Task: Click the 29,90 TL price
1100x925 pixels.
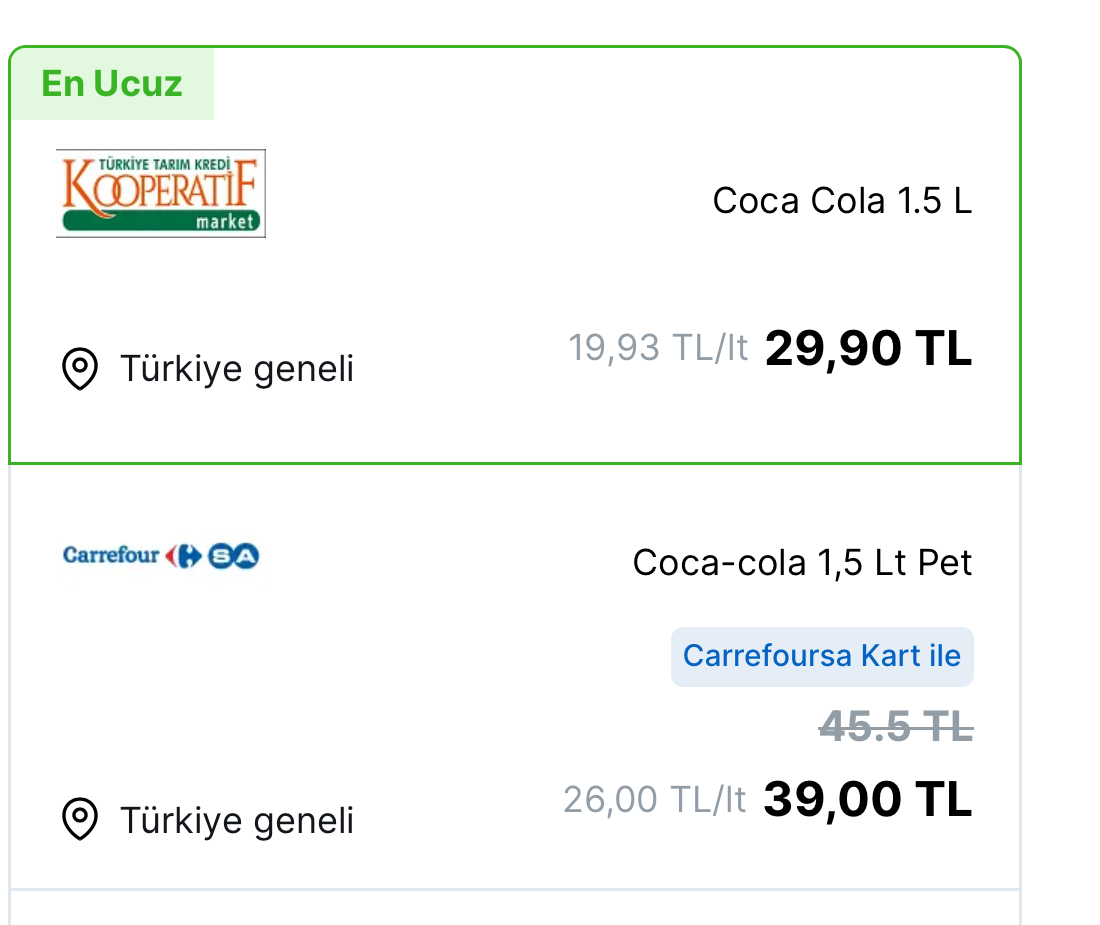Action: tap(868, 349)
